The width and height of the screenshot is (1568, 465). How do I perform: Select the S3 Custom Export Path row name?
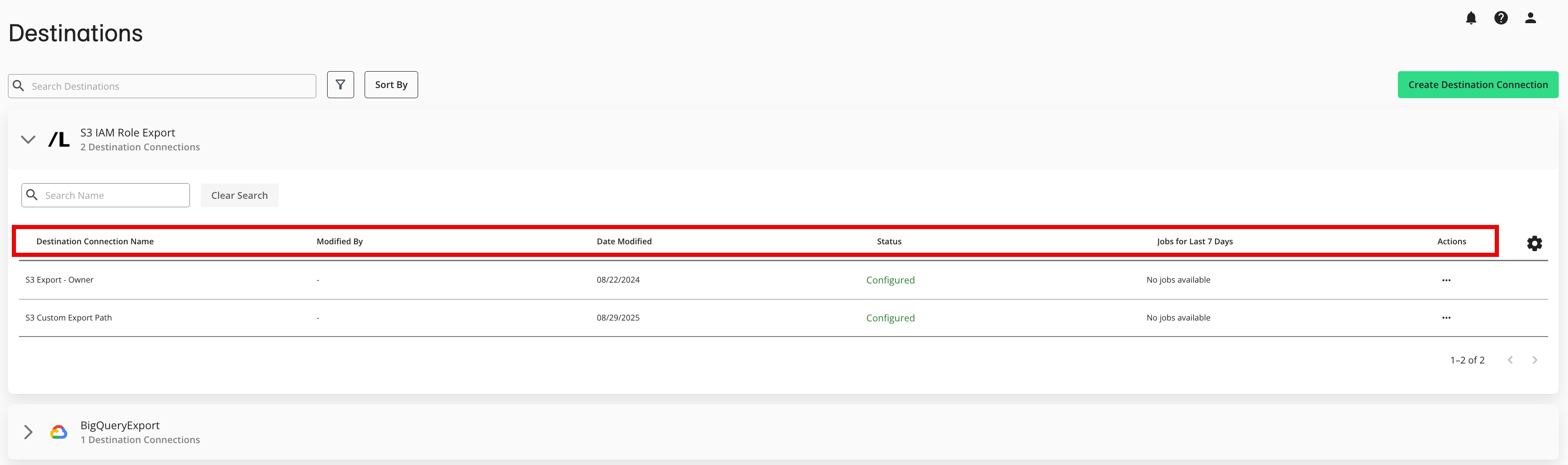(69, 318)
